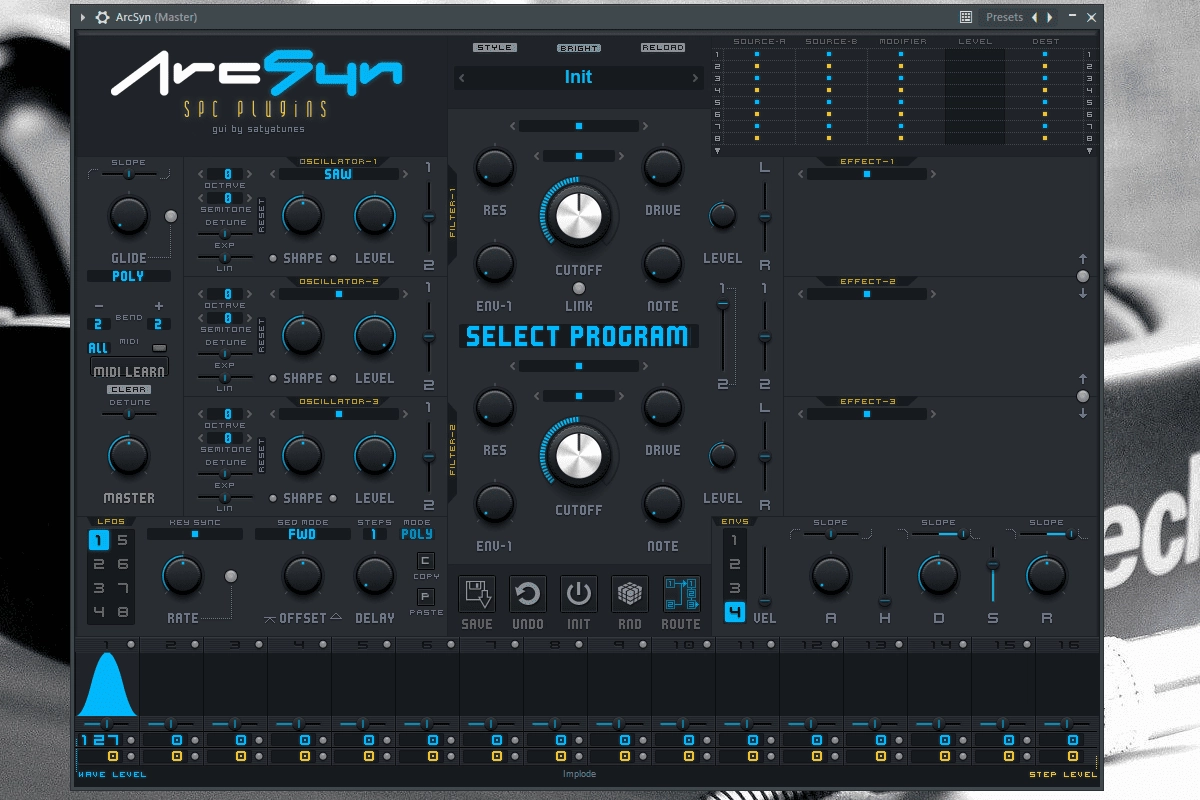Click the RND randomize cube icon

[630, 594]
